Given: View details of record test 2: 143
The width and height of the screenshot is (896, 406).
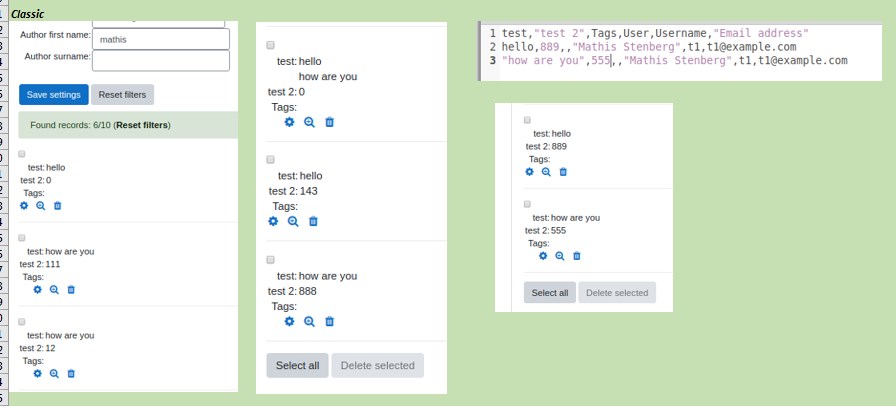Looking at the screenshot, I should [293, 221].
